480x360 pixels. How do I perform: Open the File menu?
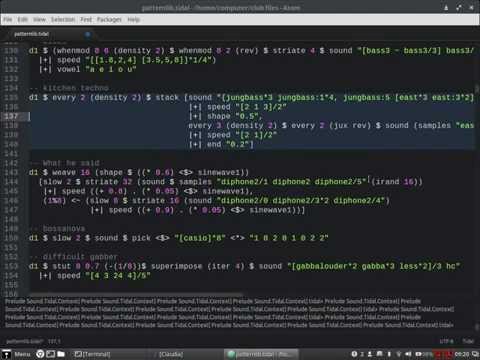click(7, 20)
